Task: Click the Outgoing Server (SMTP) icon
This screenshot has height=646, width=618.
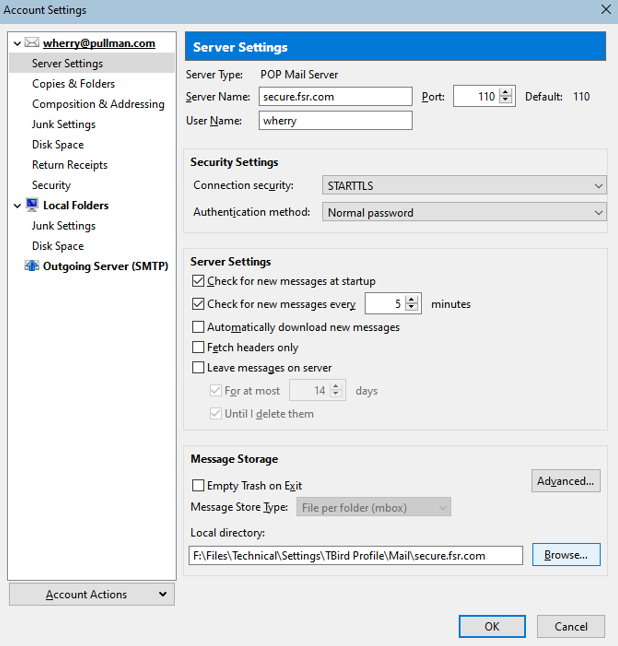Action: (x=32, y=266)
